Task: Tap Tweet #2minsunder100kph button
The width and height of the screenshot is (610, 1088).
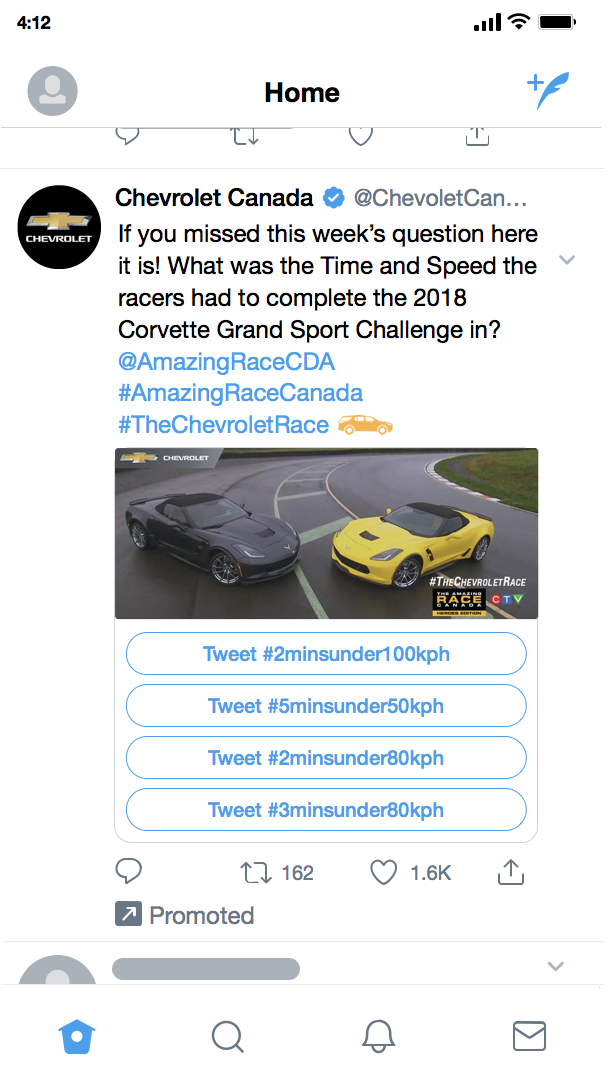Action: [x=326, y=654]
